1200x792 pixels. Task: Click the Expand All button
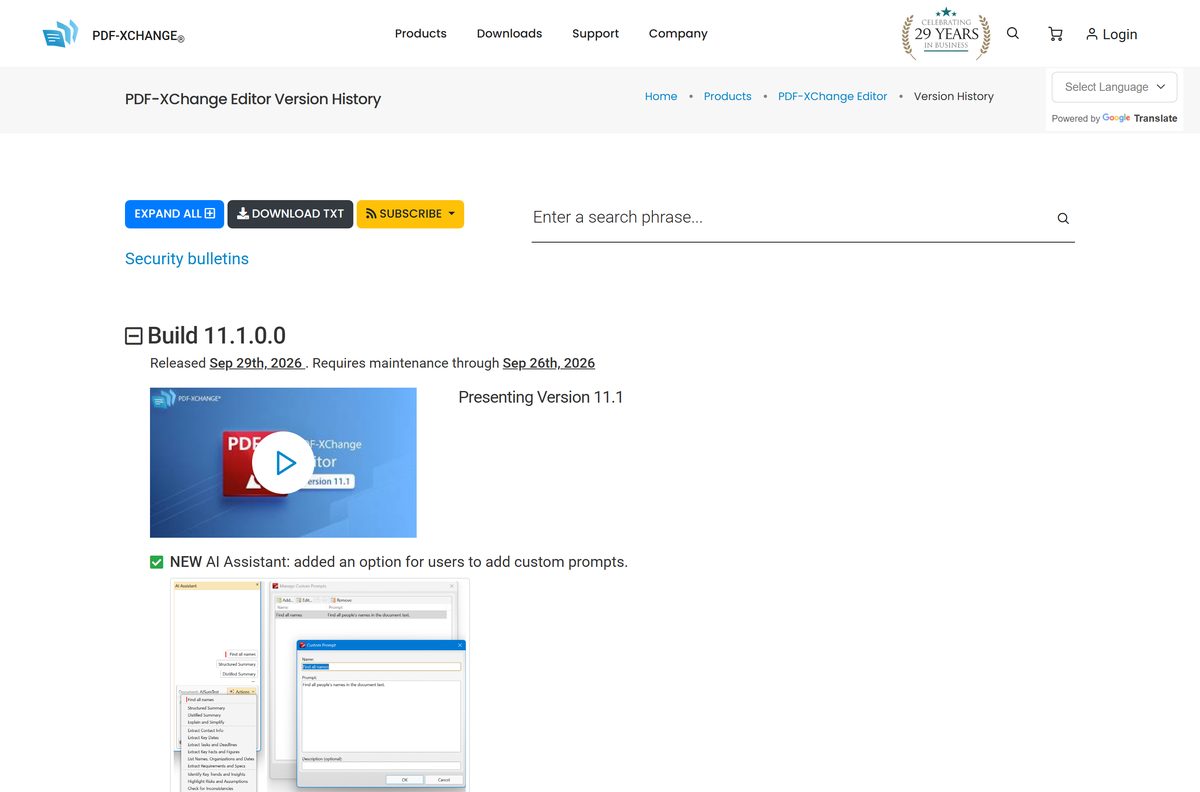pos(174,214)
